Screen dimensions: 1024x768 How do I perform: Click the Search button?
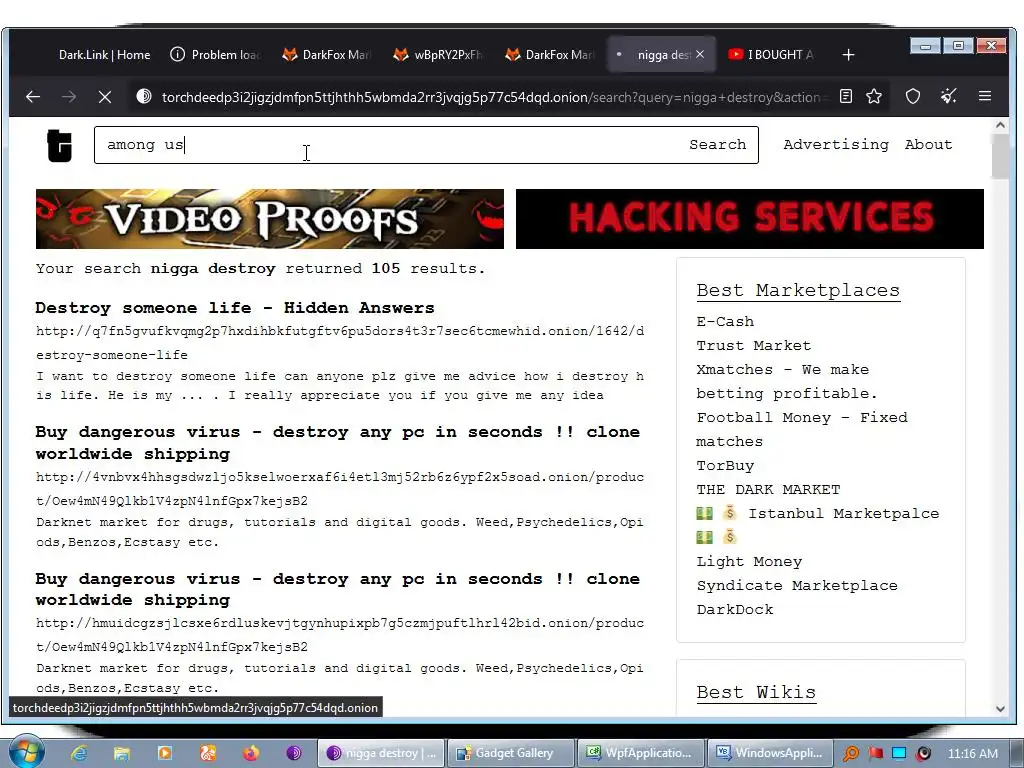point(717,144)
